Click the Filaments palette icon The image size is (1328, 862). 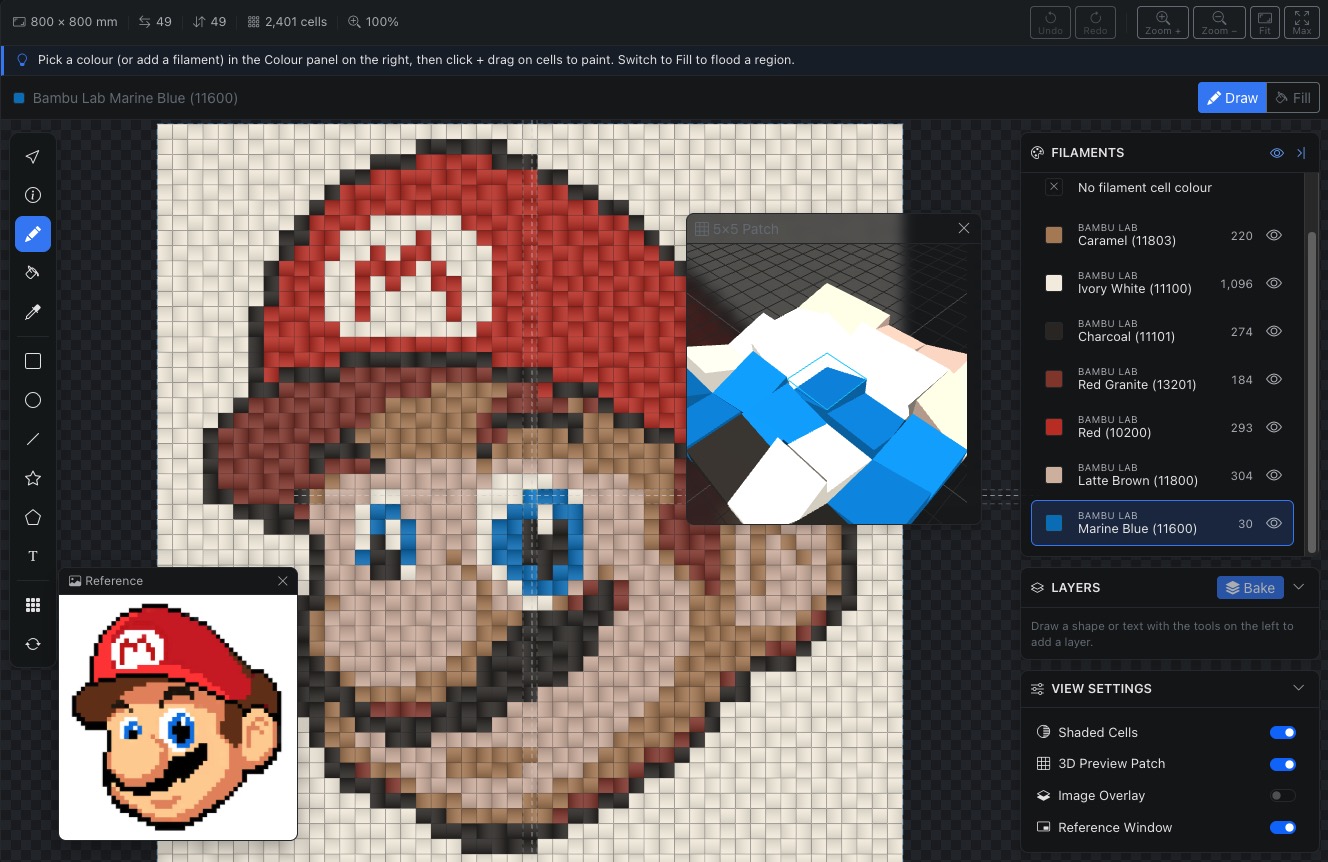click(x=1037, y=153)
